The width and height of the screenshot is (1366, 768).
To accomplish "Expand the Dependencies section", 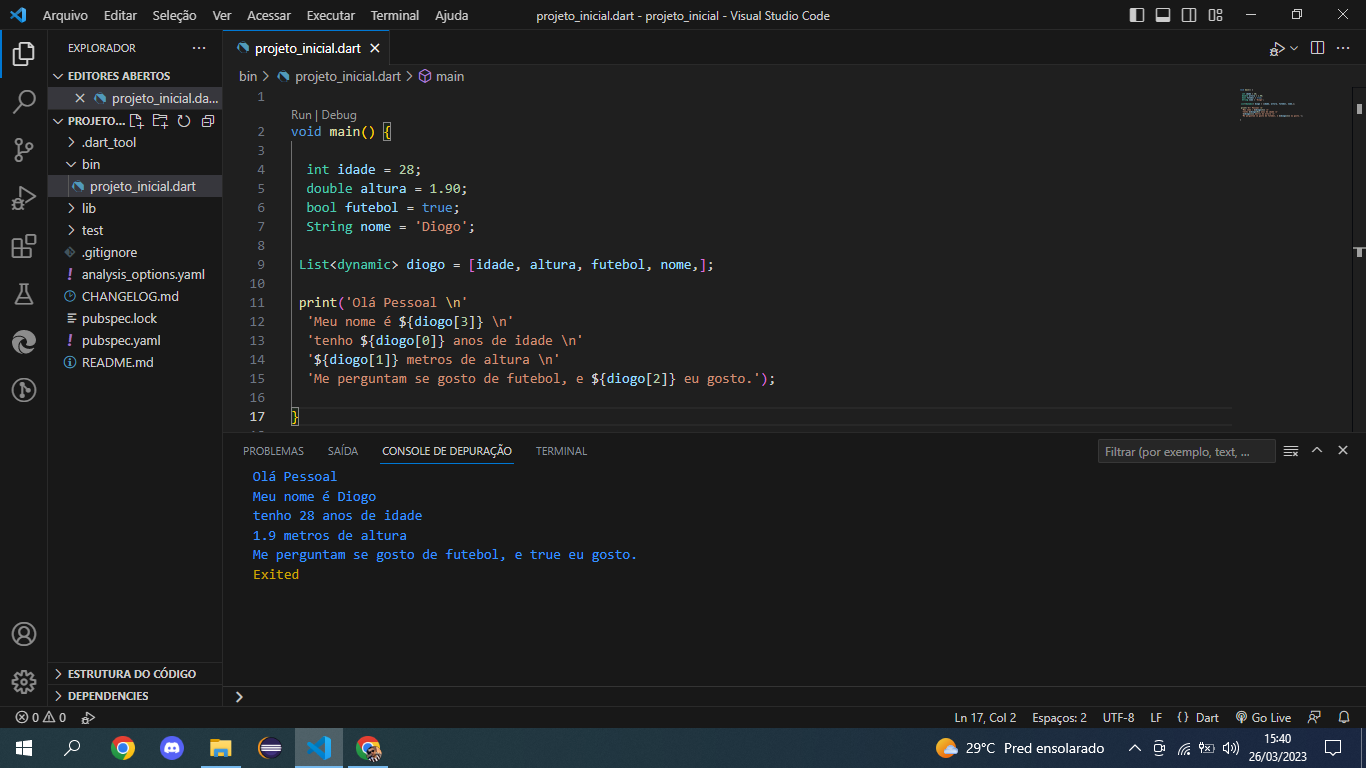I will (x=135, y=696).
